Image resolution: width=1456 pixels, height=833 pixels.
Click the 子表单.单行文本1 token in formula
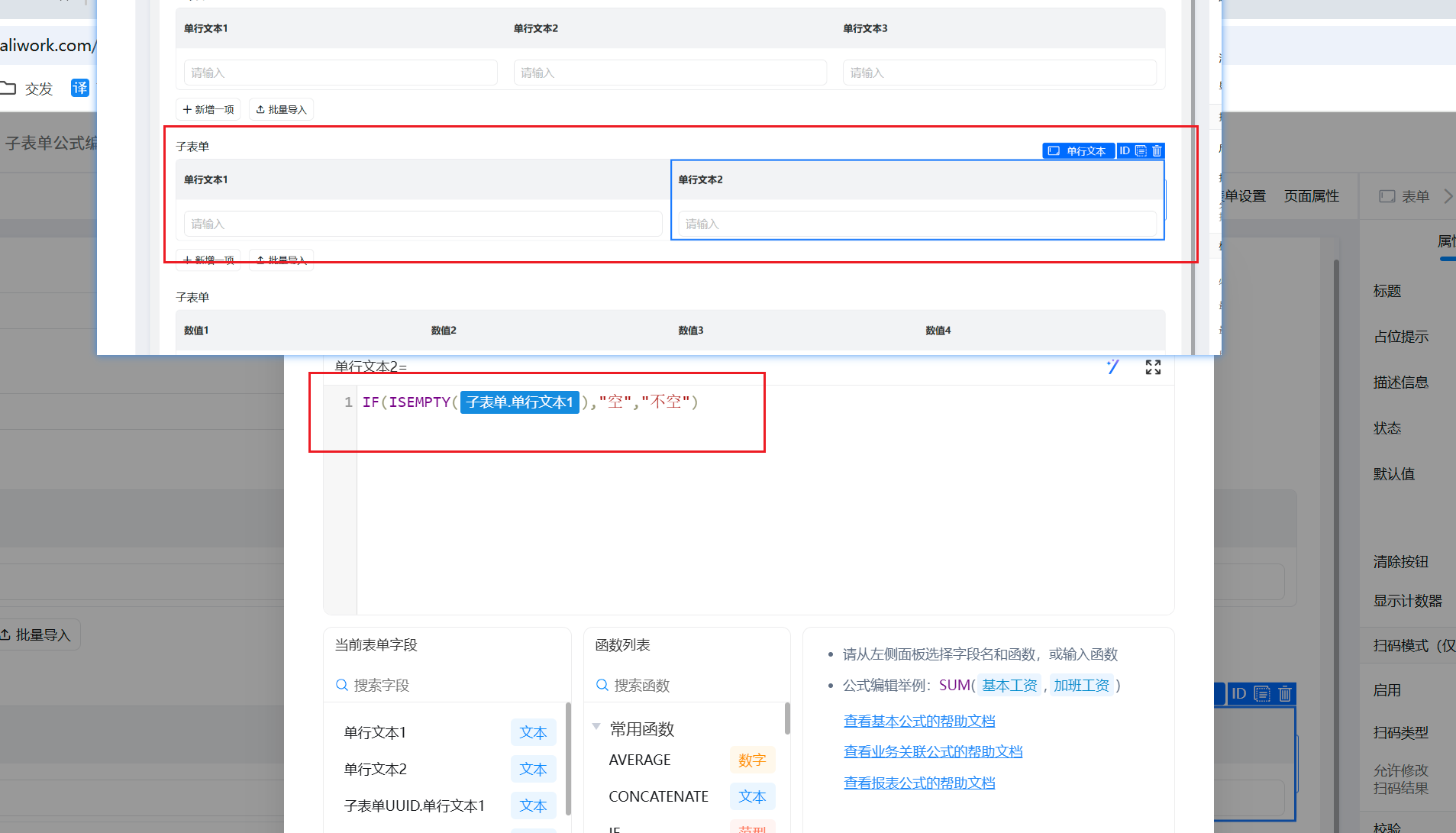coord(519,402)
